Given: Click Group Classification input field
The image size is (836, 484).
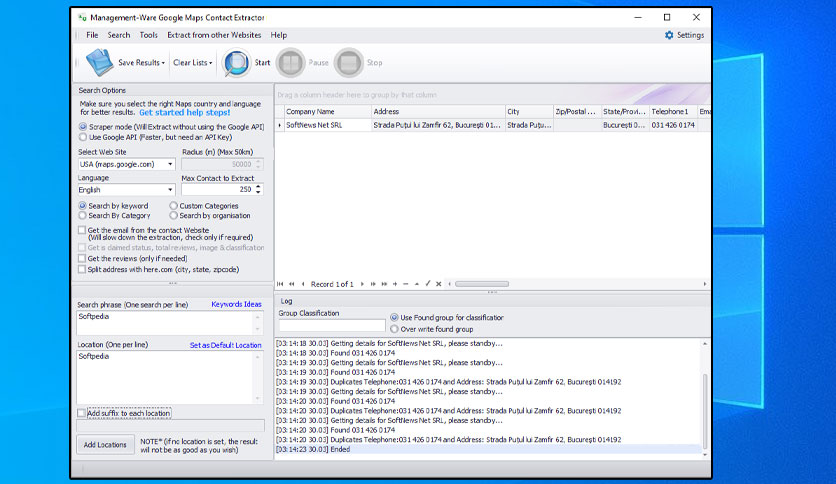Looking at the screenshot, I should (332, 325).
